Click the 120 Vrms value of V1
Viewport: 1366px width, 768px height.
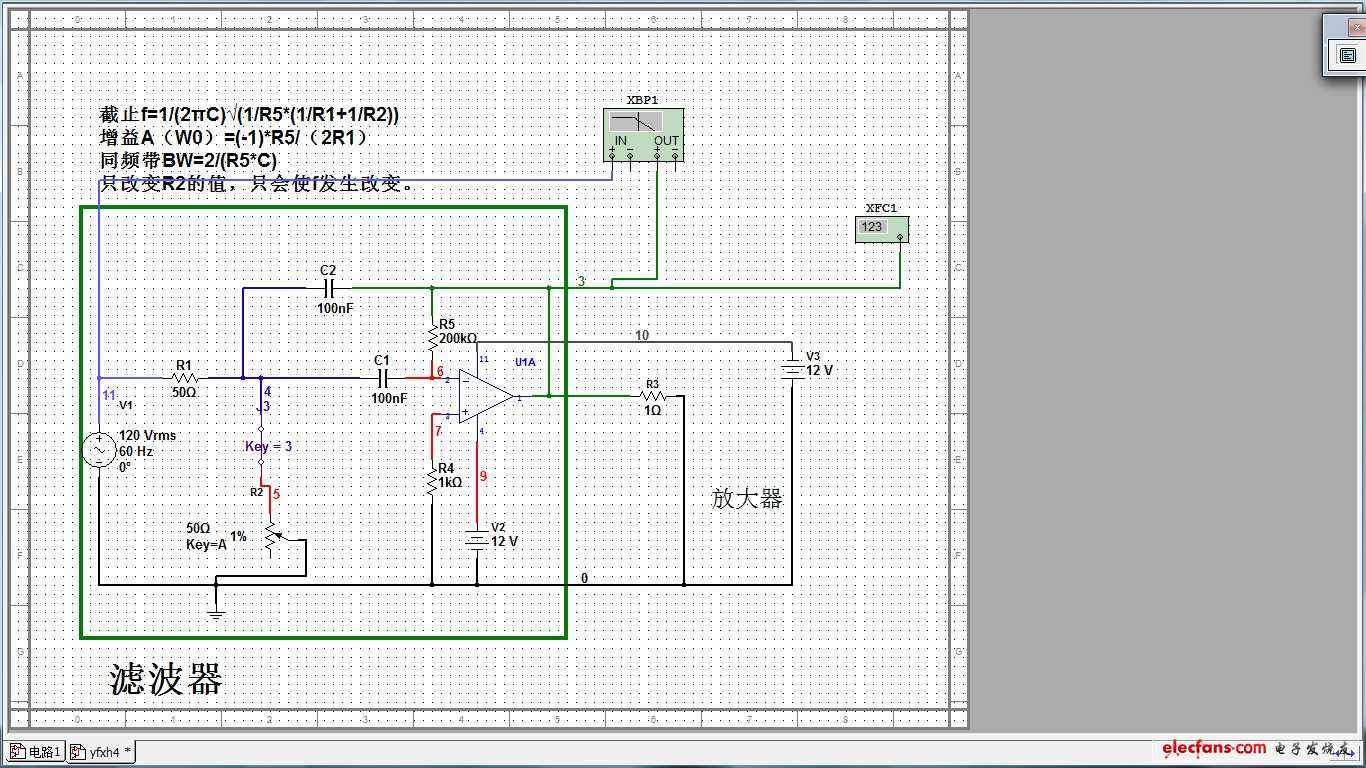[x=148, y=436]
